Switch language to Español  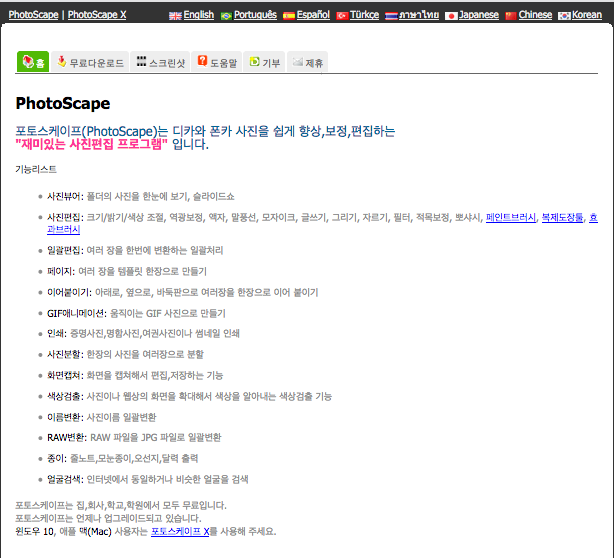click(x=313, y=15)
